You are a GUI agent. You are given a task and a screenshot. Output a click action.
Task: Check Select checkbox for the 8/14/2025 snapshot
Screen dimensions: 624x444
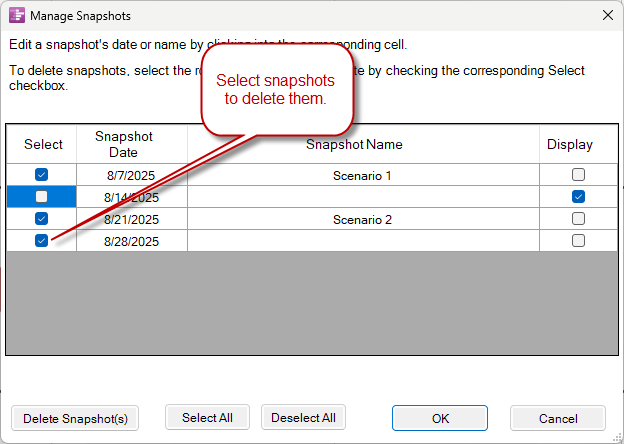click(41, 197)
